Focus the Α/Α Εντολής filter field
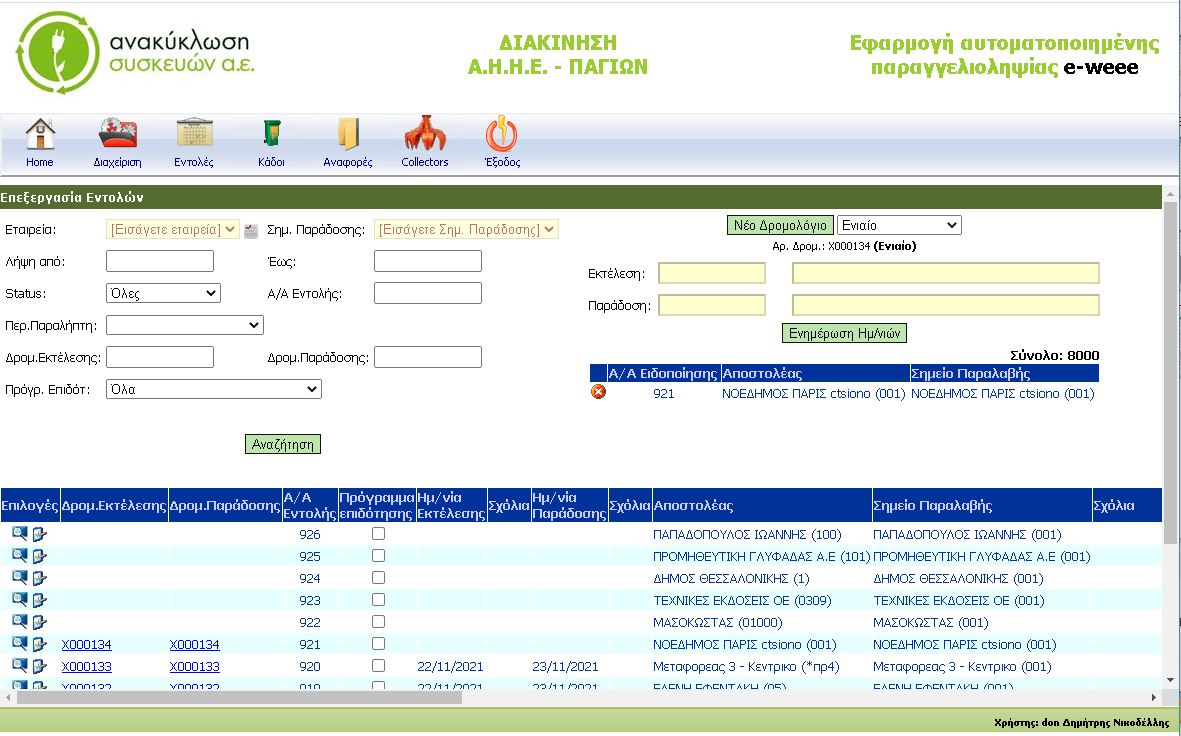 pyautogui.click(x=428, y=293)
